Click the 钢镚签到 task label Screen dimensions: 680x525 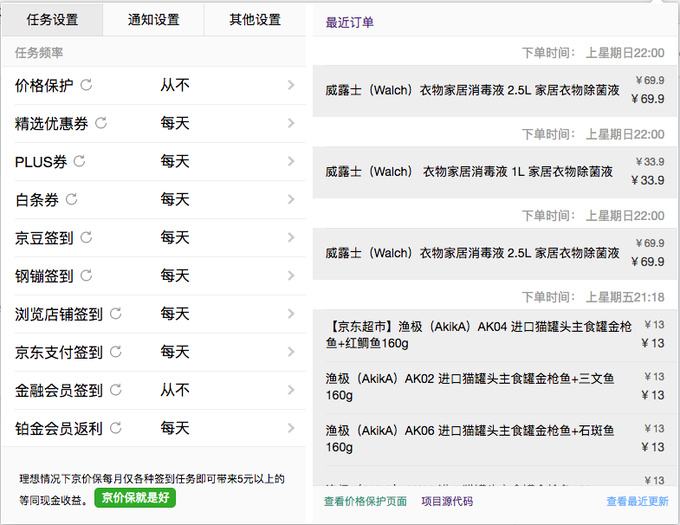pyautogui.click(x=44, y=276)
